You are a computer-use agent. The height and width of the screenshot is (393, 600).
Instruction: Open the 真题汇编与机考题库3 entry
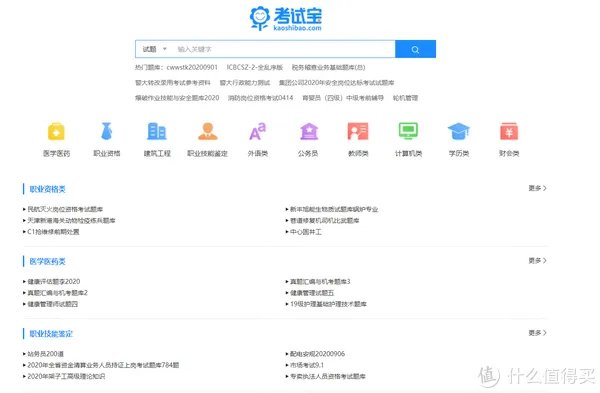320,282
